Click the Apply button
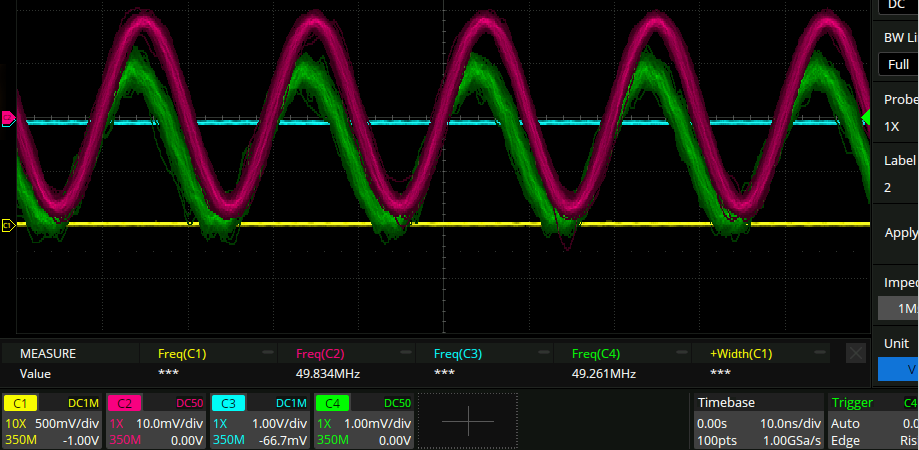The width and height of the screenshot is (919, 450). [x=901, y=233]
